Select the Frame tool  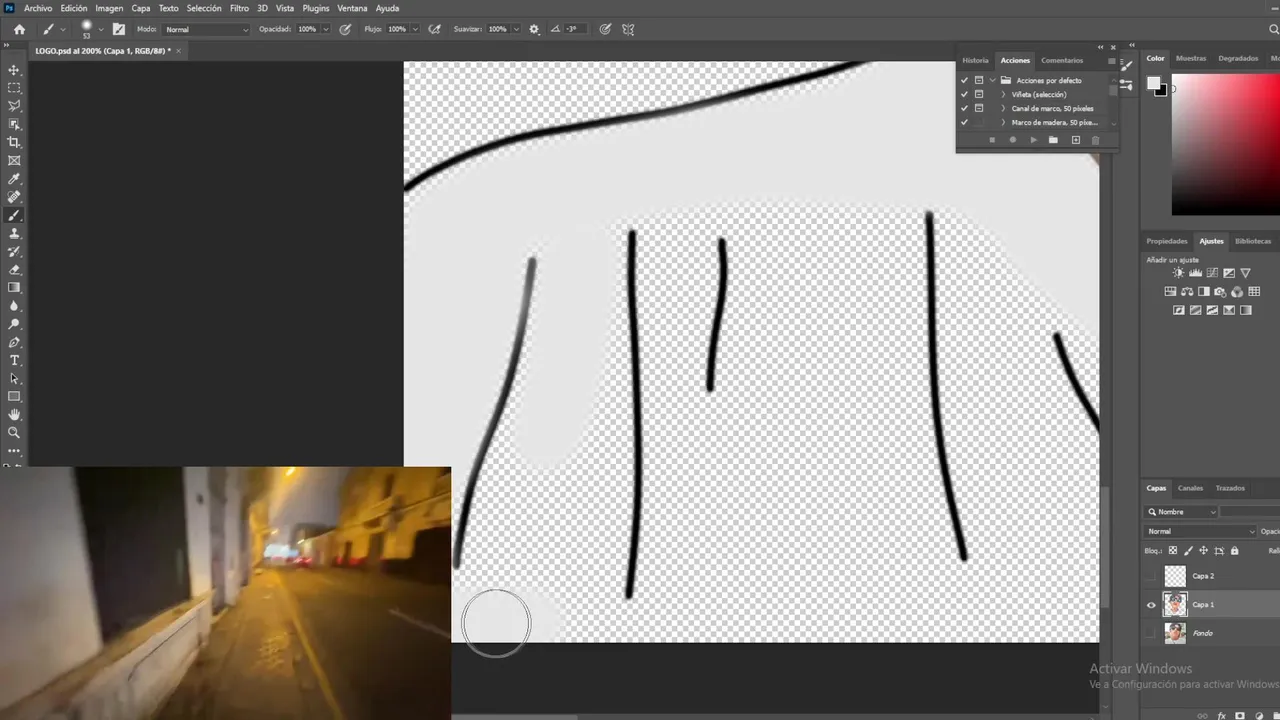point(14,160)
